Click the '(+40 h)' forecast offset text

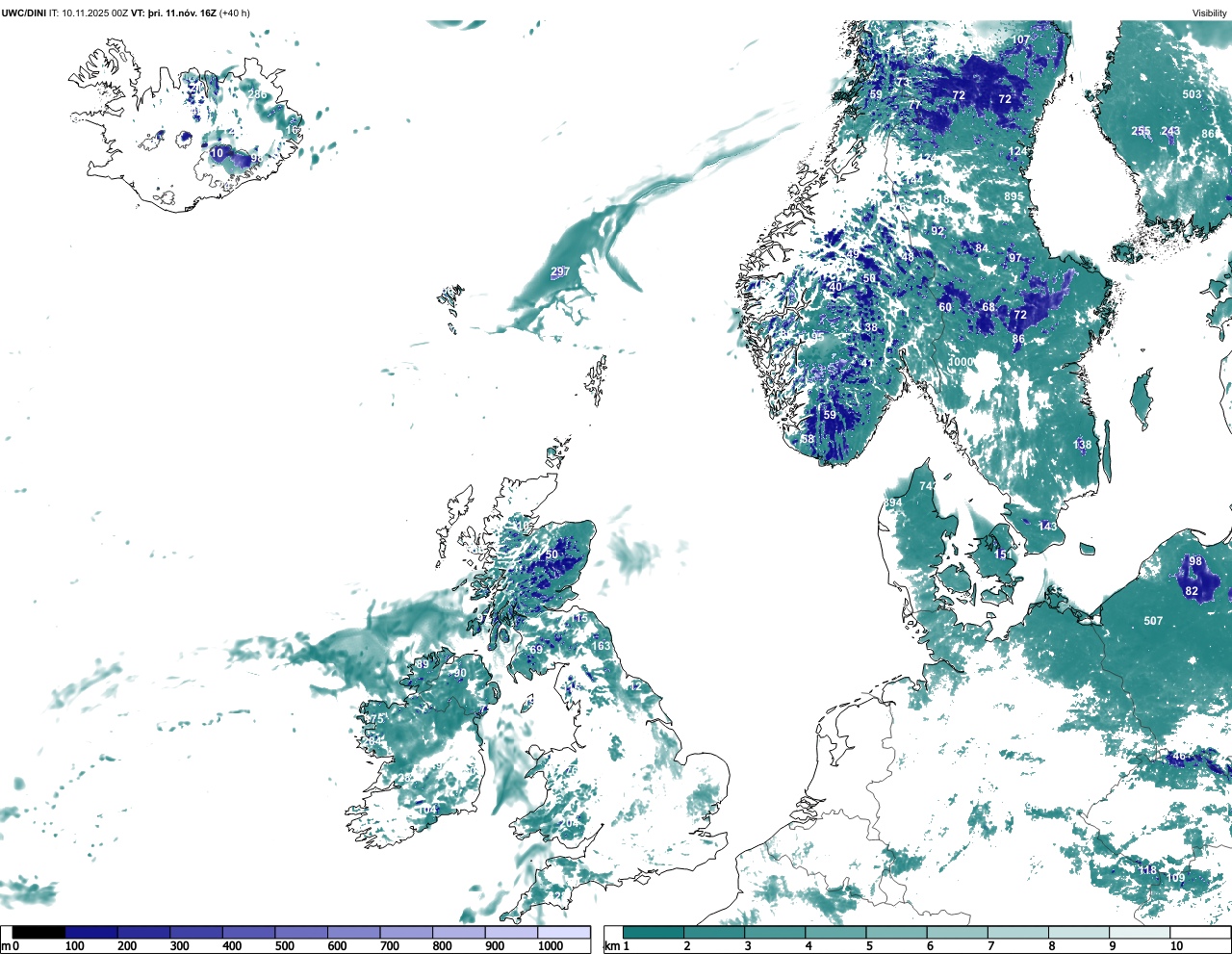pyautogui.click(x=235, y=13)
